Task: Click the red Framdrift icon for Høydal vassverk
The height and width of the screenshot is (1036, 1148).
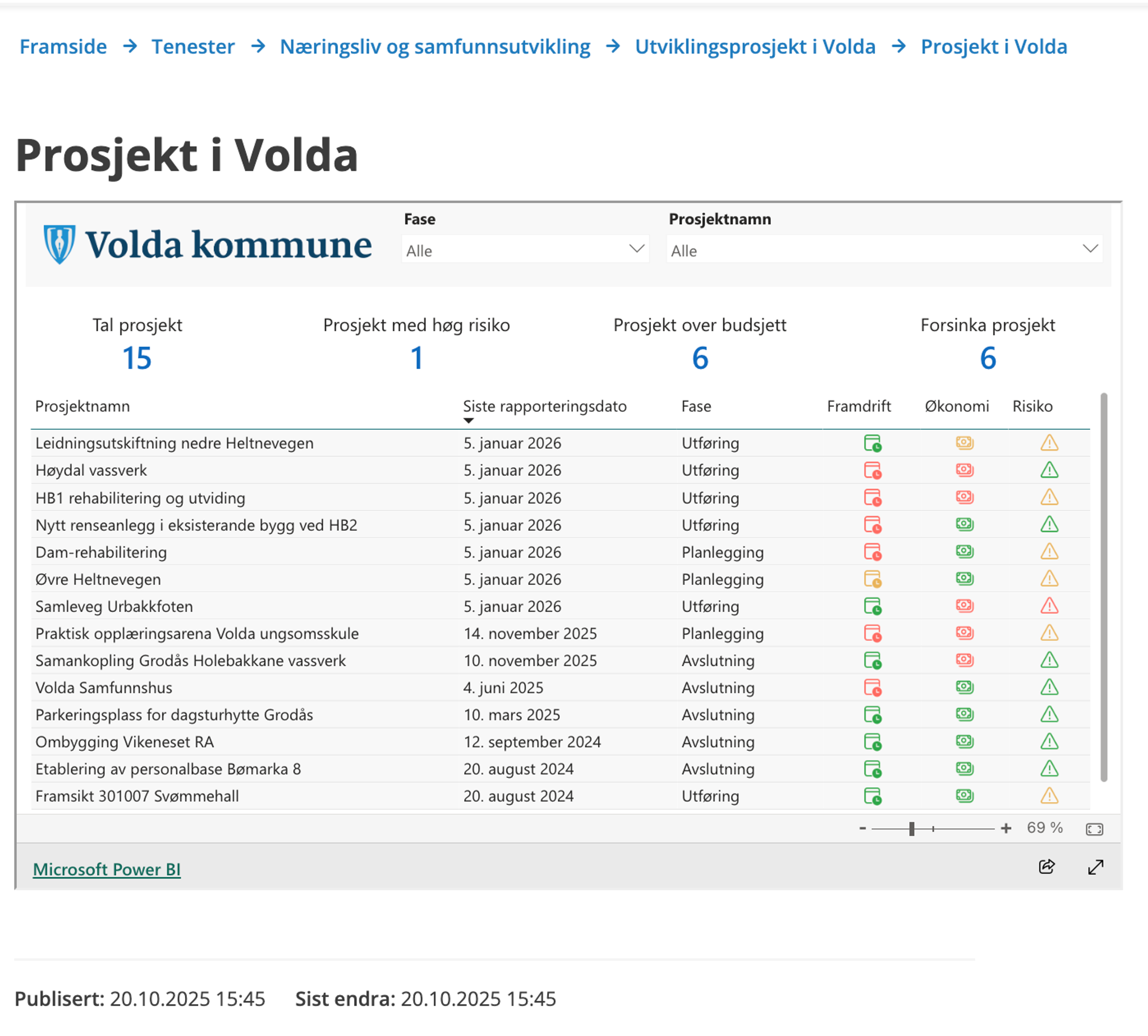Action: pos(874,470)
